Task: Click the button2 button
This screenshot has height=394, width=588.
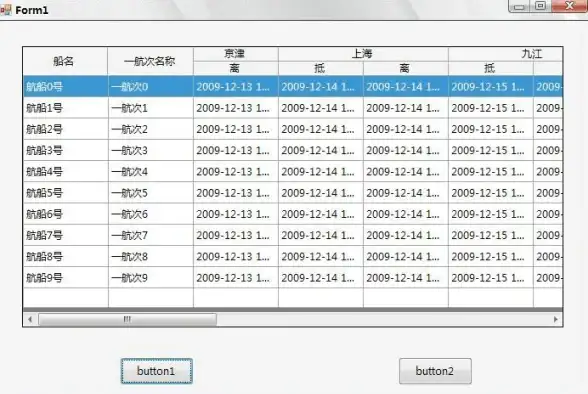Action: click(435, 371)
